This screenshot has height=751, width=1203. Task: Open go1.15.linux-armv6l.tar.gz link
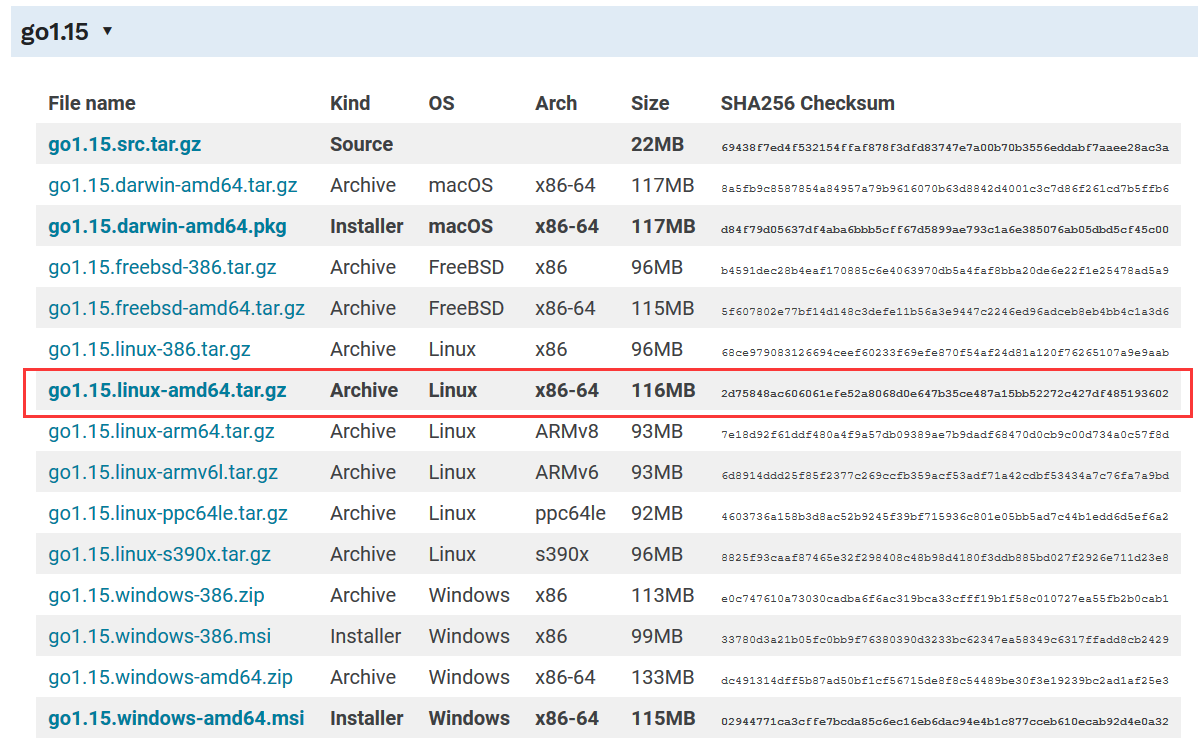point(163,472)
